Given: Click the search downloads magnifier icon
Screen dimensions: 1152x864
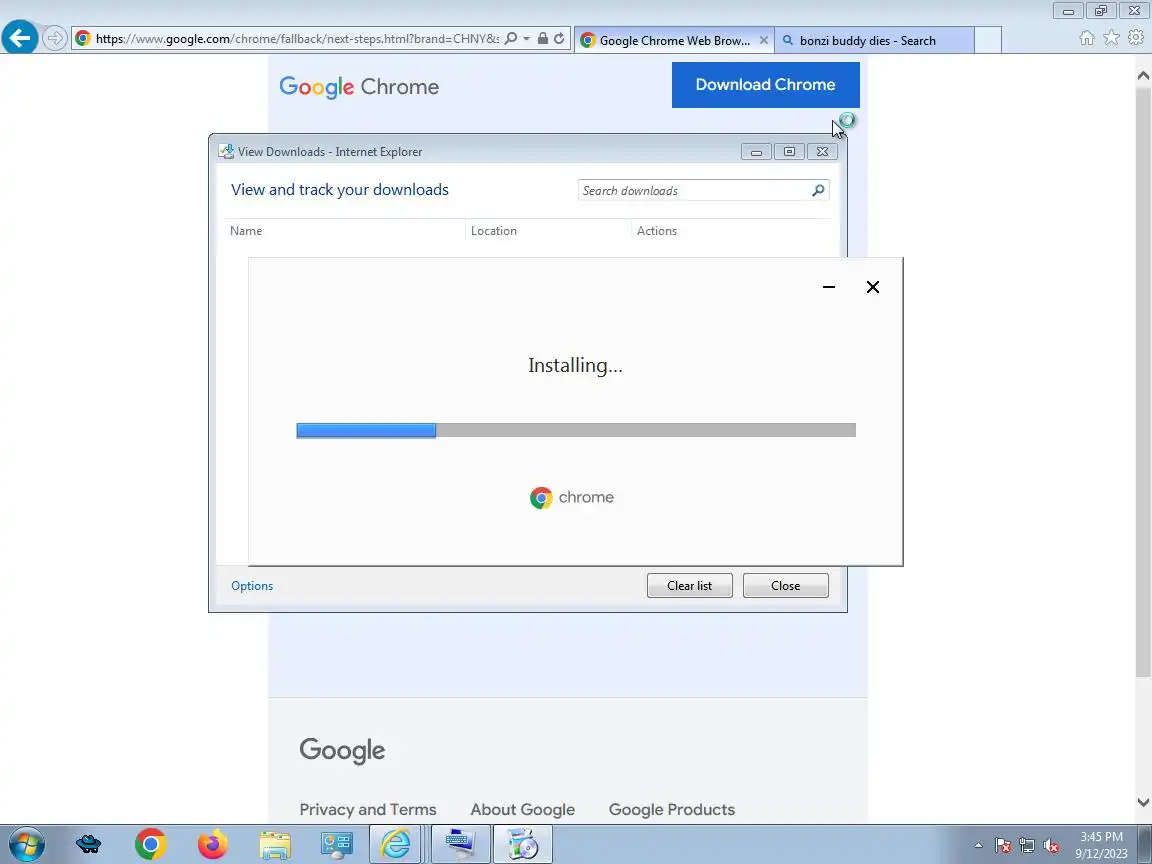Looking at the screenshot, I should click(x=818, y=190).
